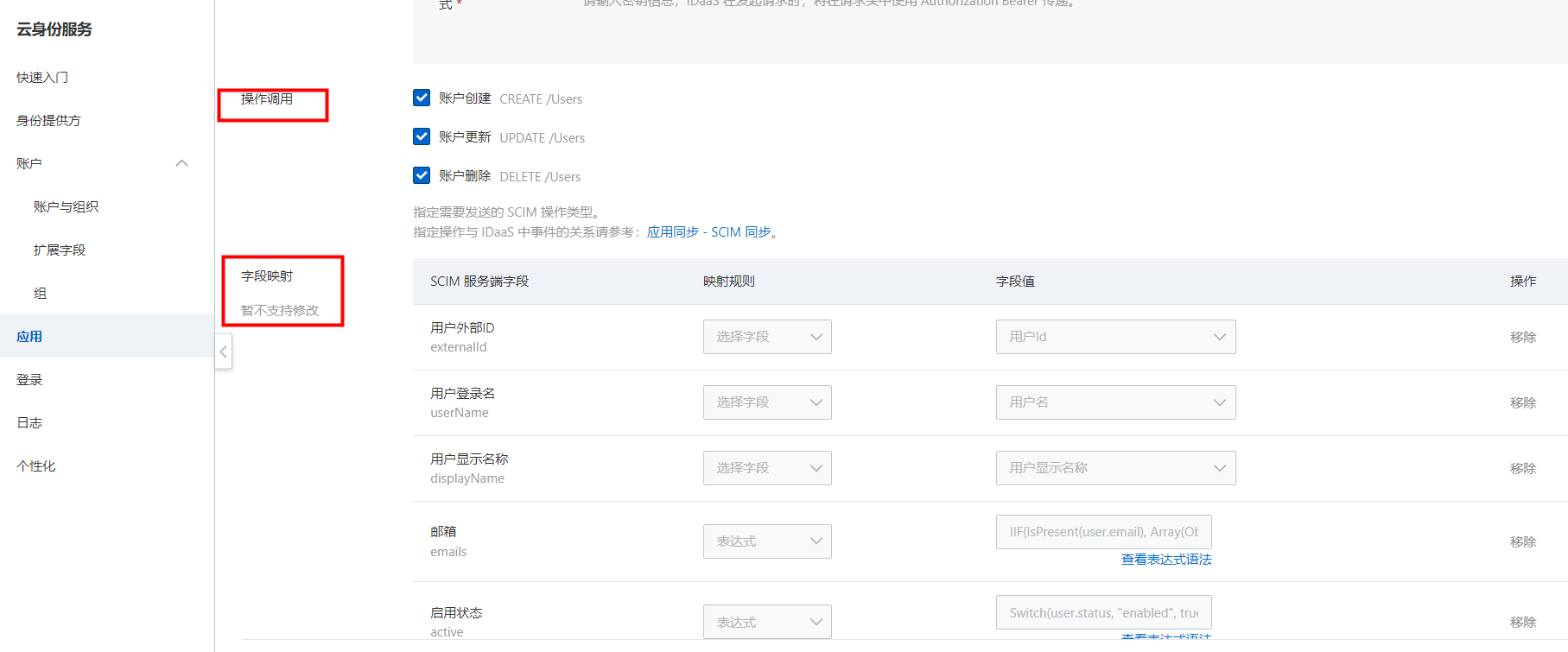Open 日志 in the sidebar
The image size is (1568, 652).
pyautogui.click(x=29, y=422)
